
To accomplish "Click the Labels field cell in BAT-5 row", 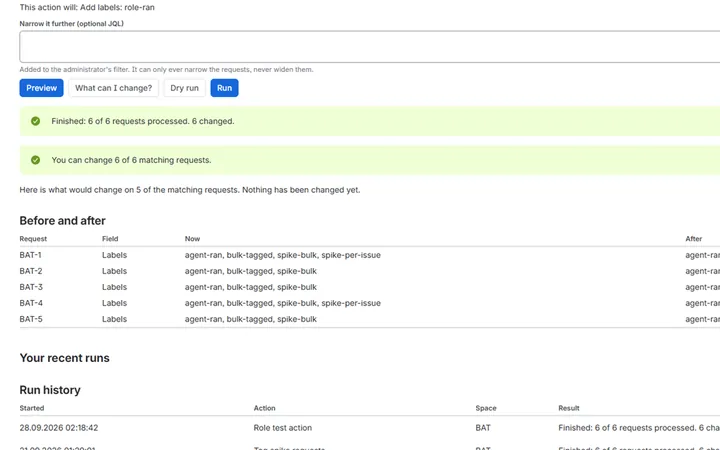I will point(114,319).
